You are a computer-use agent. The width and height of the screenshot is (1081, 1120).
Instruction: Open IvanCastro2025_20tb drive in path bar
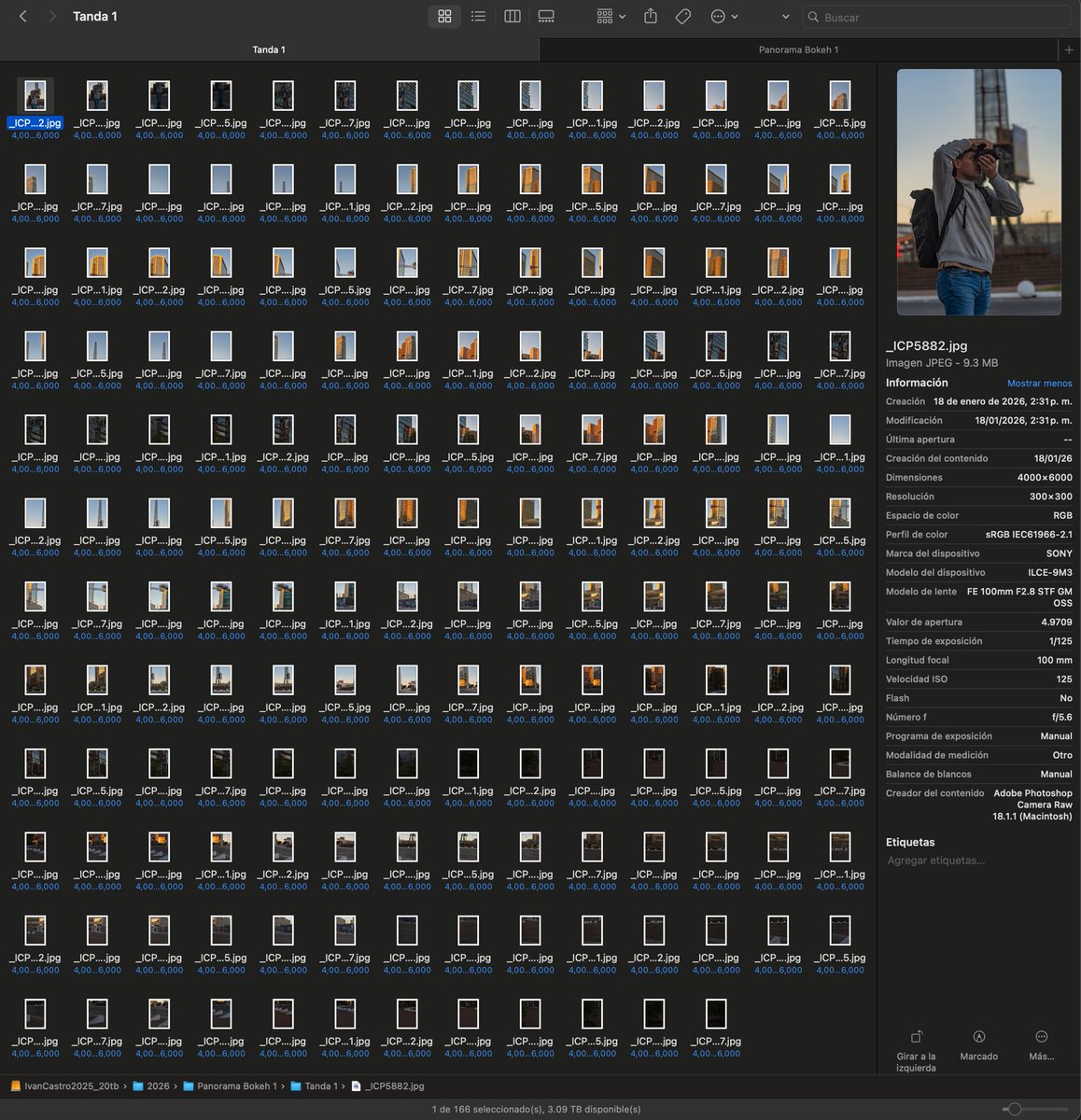tap(64, 1086)
